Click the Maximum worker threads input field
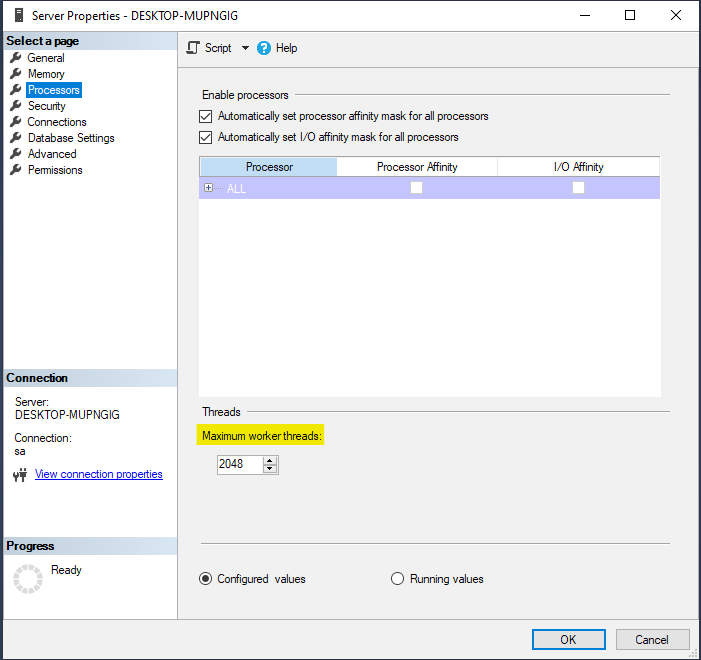 click(239, 464)
